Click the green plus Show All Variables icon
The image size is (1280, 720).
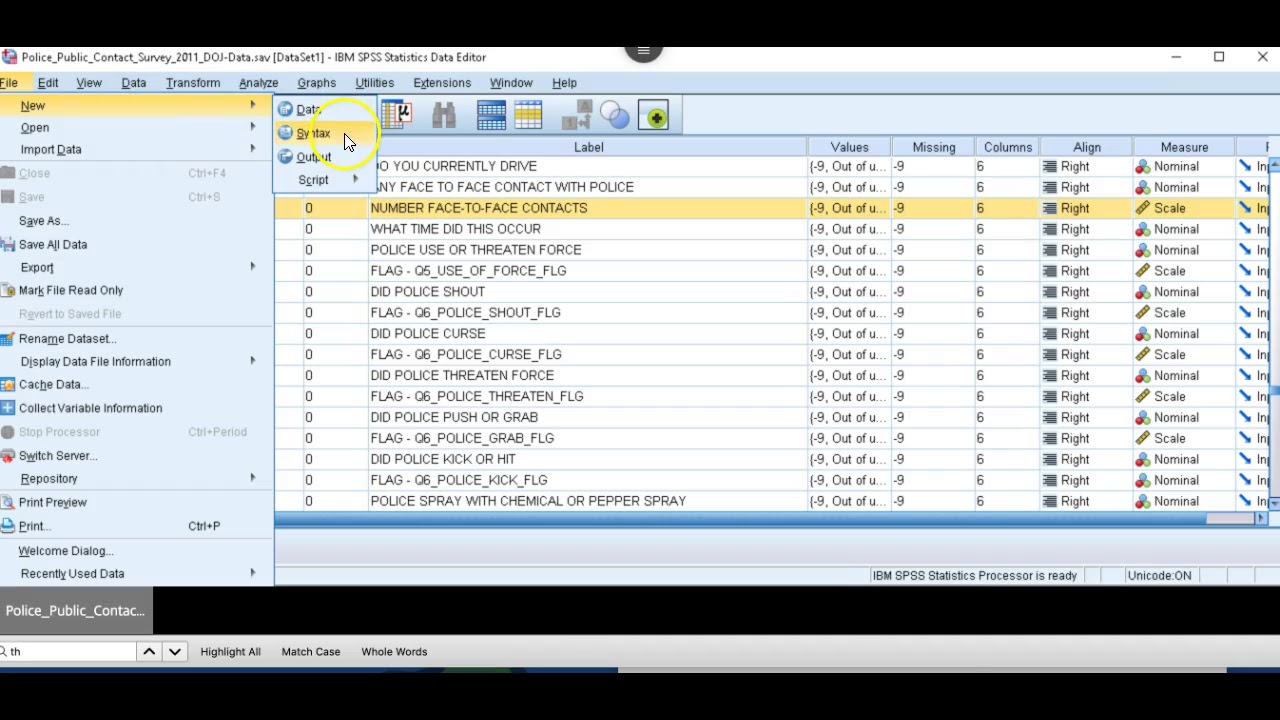[656, 117]
